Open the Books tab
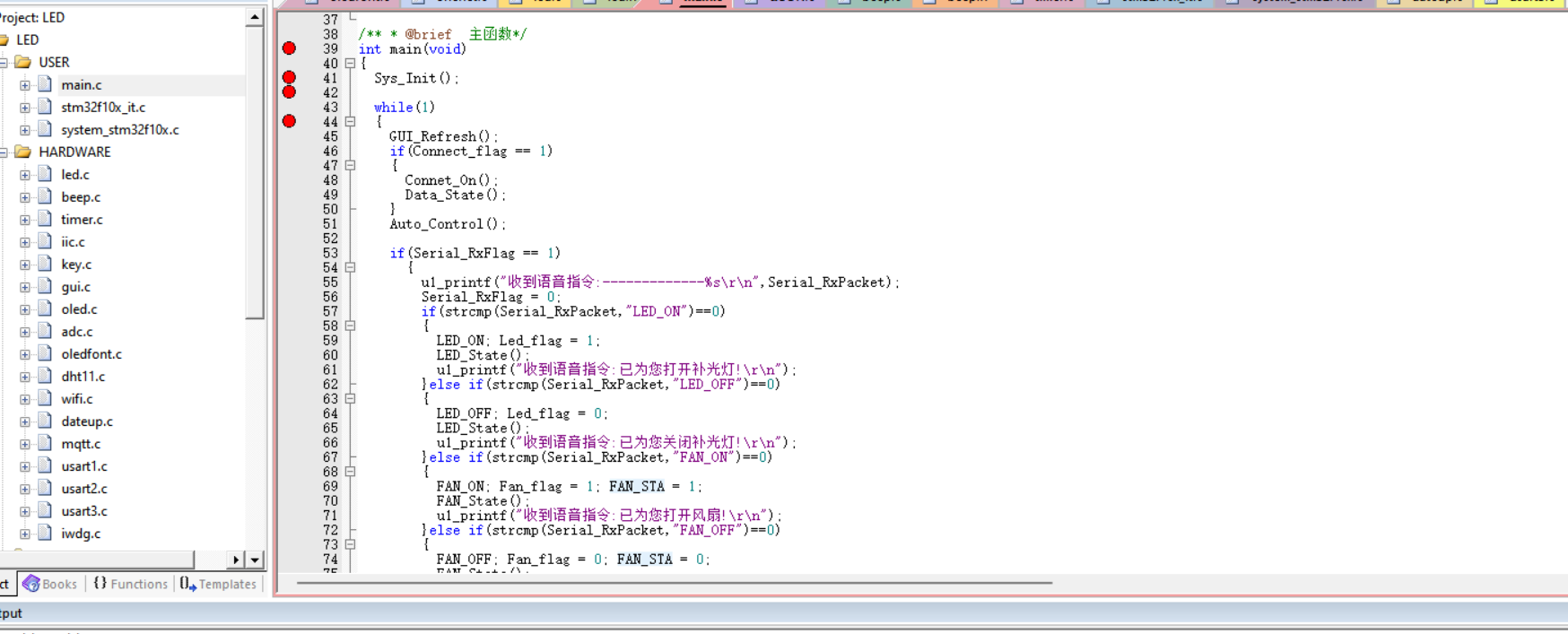Screen dimensions: 1568x634 pos(50,584)
